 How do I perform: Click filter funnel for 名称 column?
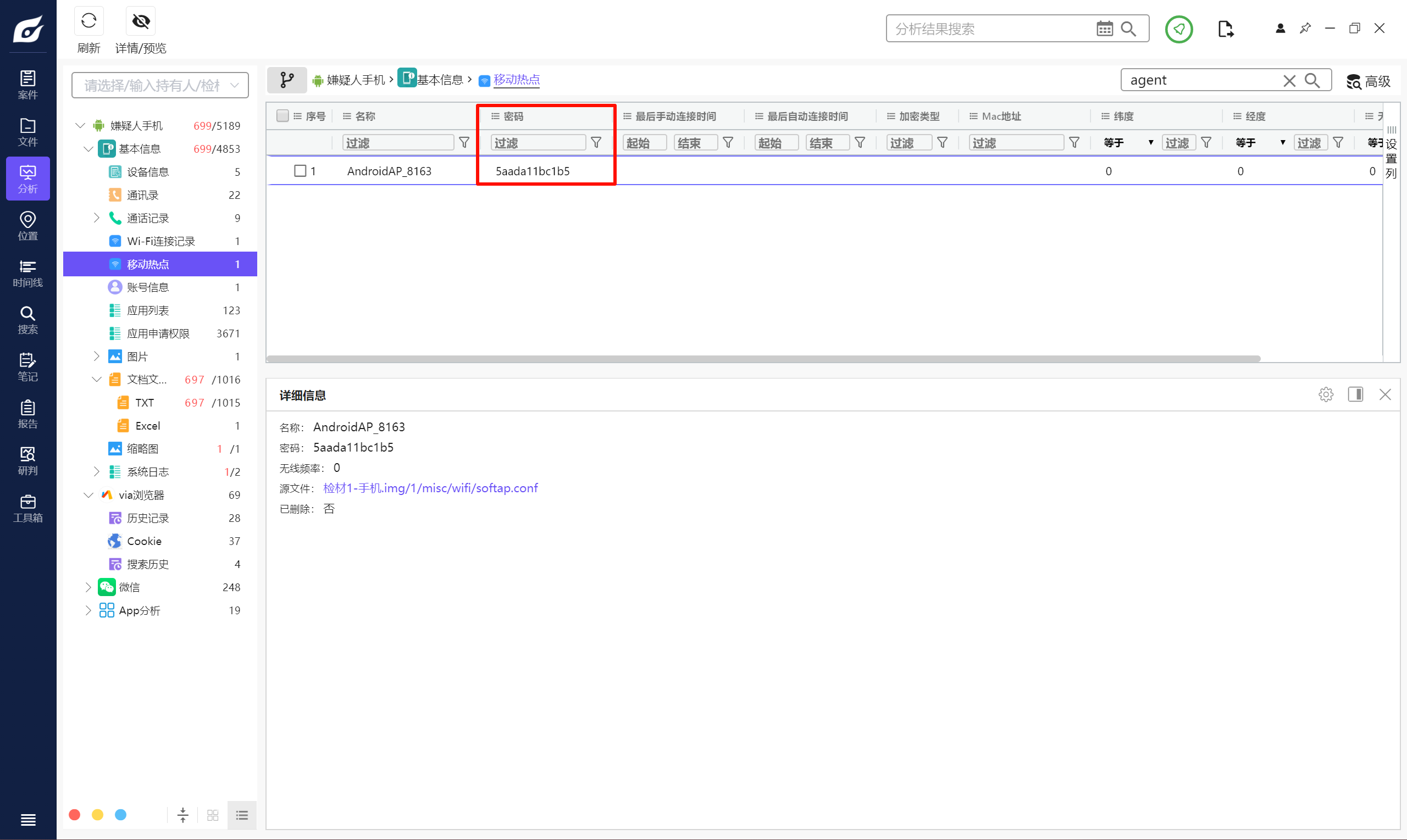pyautogui.click(x=464, y=143)
